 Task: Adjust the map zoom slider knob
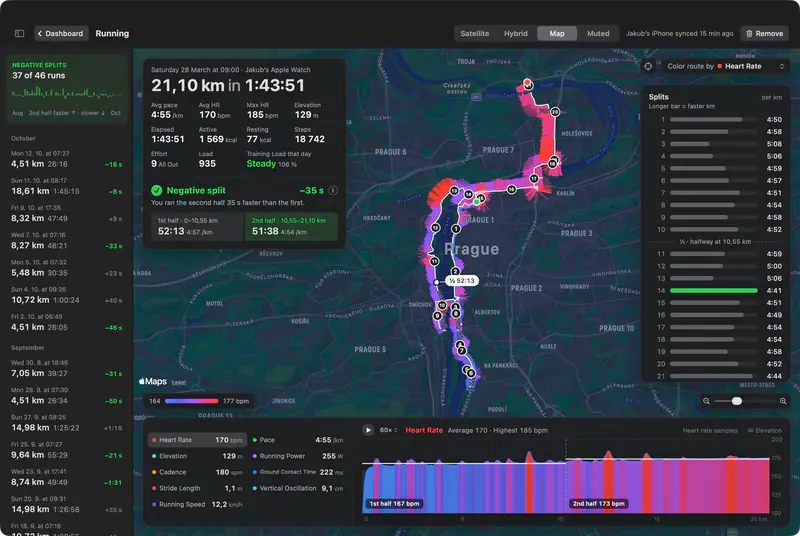click(737, 401)
